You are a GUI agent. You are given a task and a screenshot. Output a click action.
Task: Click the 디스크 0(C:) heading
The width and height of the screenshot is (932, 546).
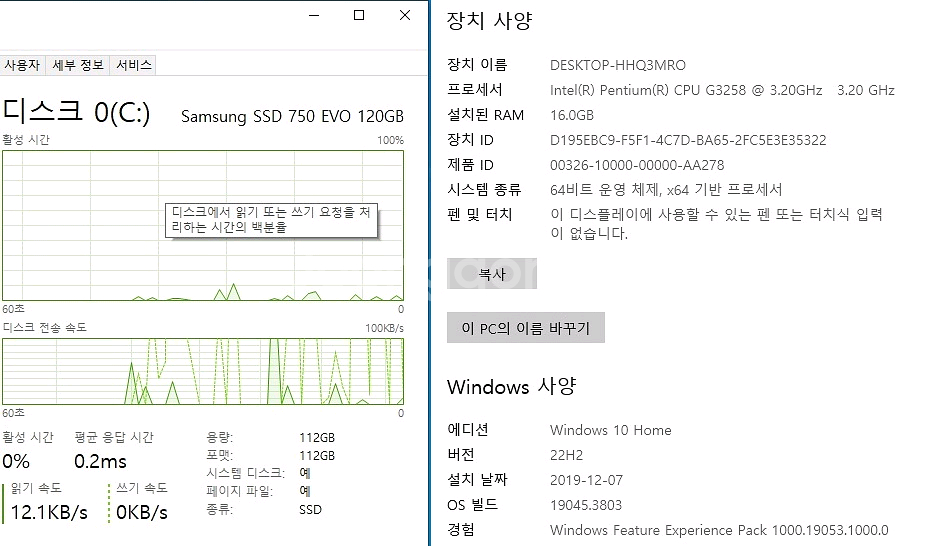[x=77, y=113]
